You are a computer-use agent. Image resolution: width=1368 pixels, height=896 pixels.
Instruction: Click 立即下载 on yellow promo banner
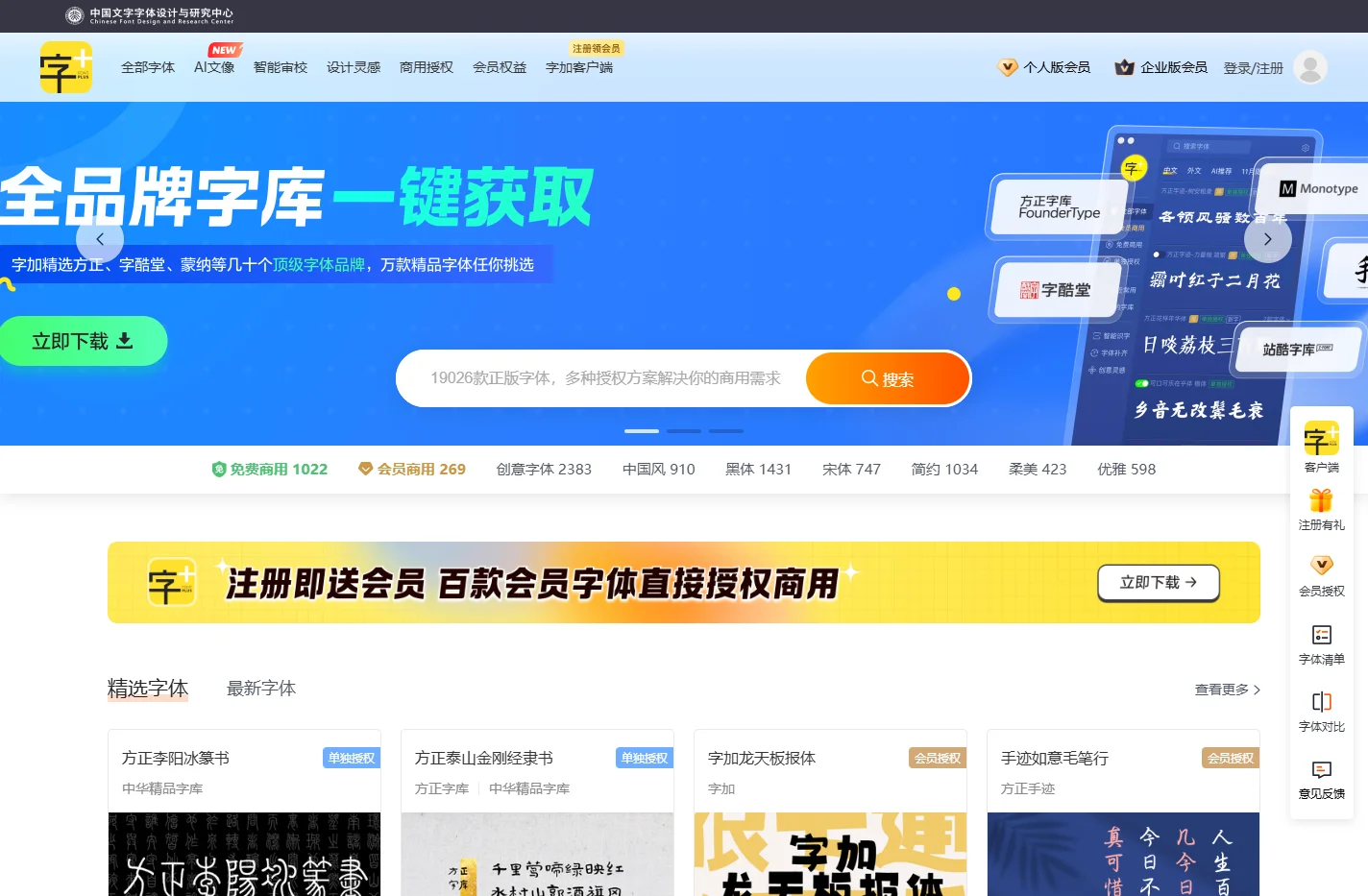(x=1159, y=582)
